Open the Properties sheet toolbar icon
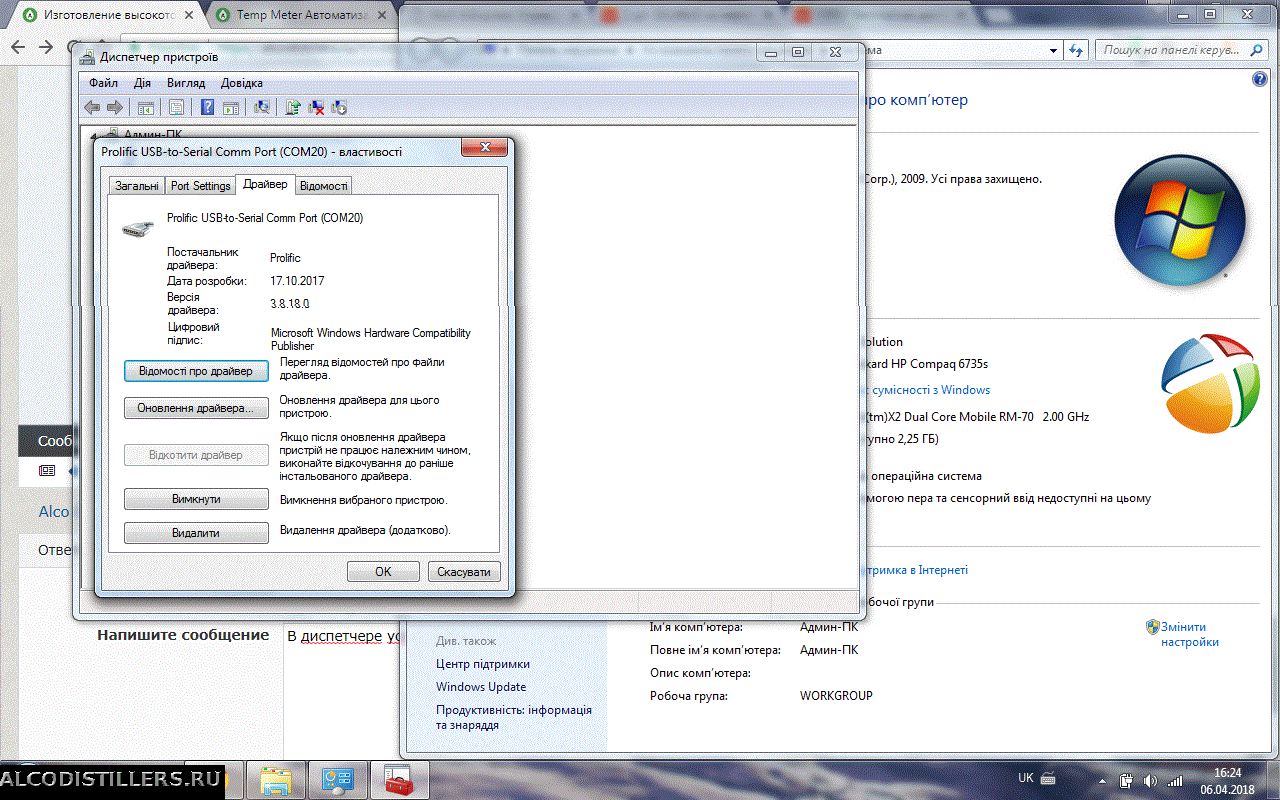This screenshot has width=1280, height=800. click(176, 107)
